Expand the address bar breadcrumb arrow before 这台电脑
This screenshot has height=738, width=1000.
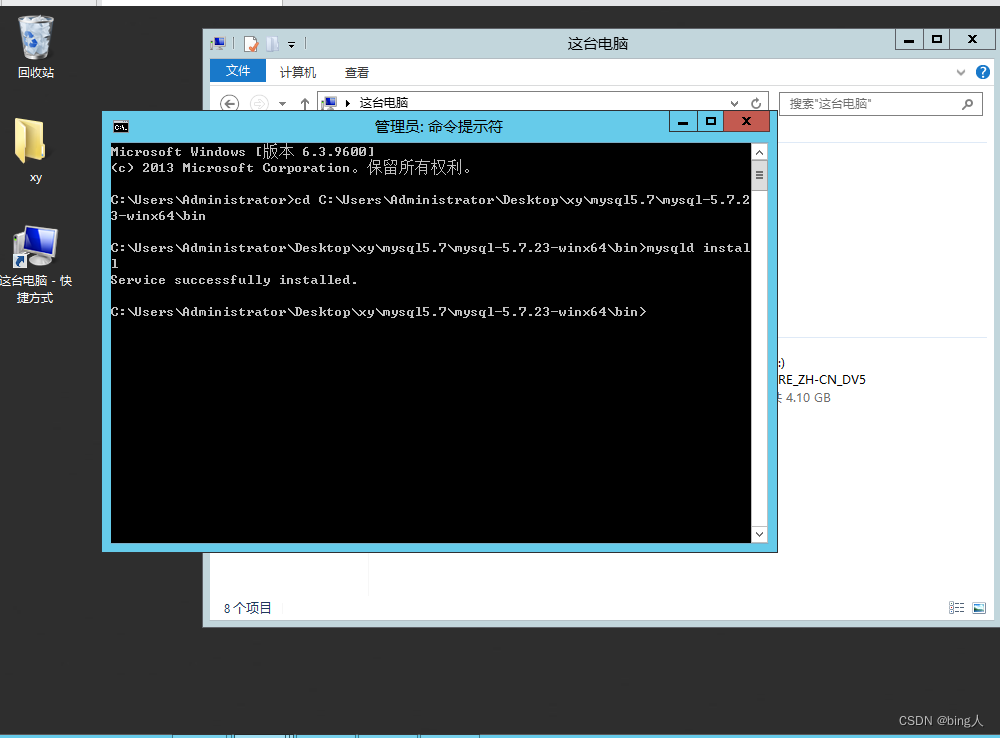click(x=348, y=103)
